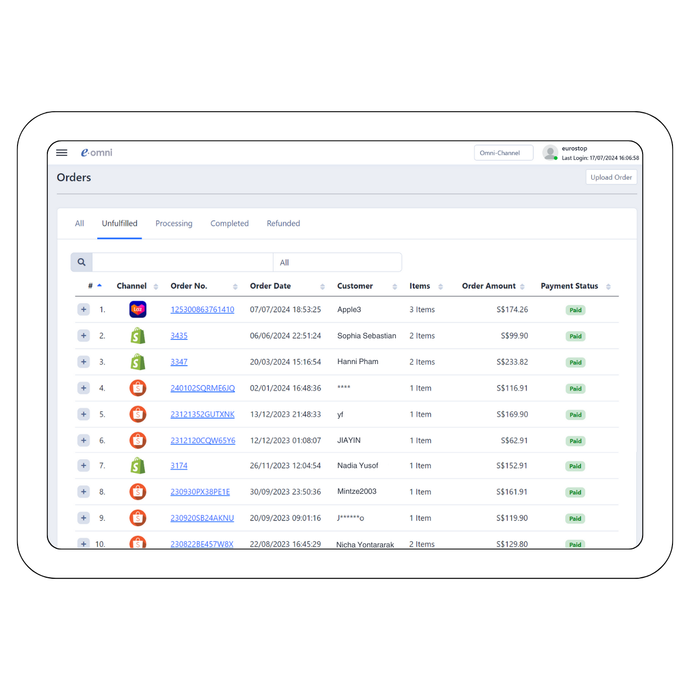Click the Lazada channel icon in row 1

click(x=138, y=310)
